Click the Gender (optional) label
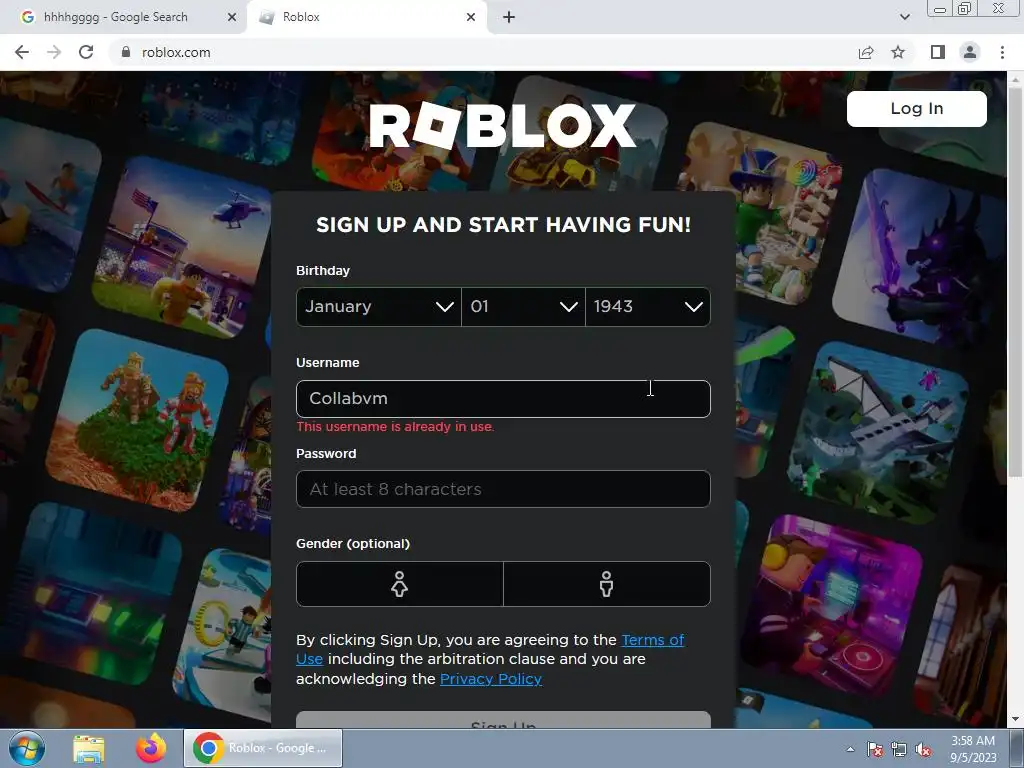The image size is (1024, 768). [x=353, y=543]
